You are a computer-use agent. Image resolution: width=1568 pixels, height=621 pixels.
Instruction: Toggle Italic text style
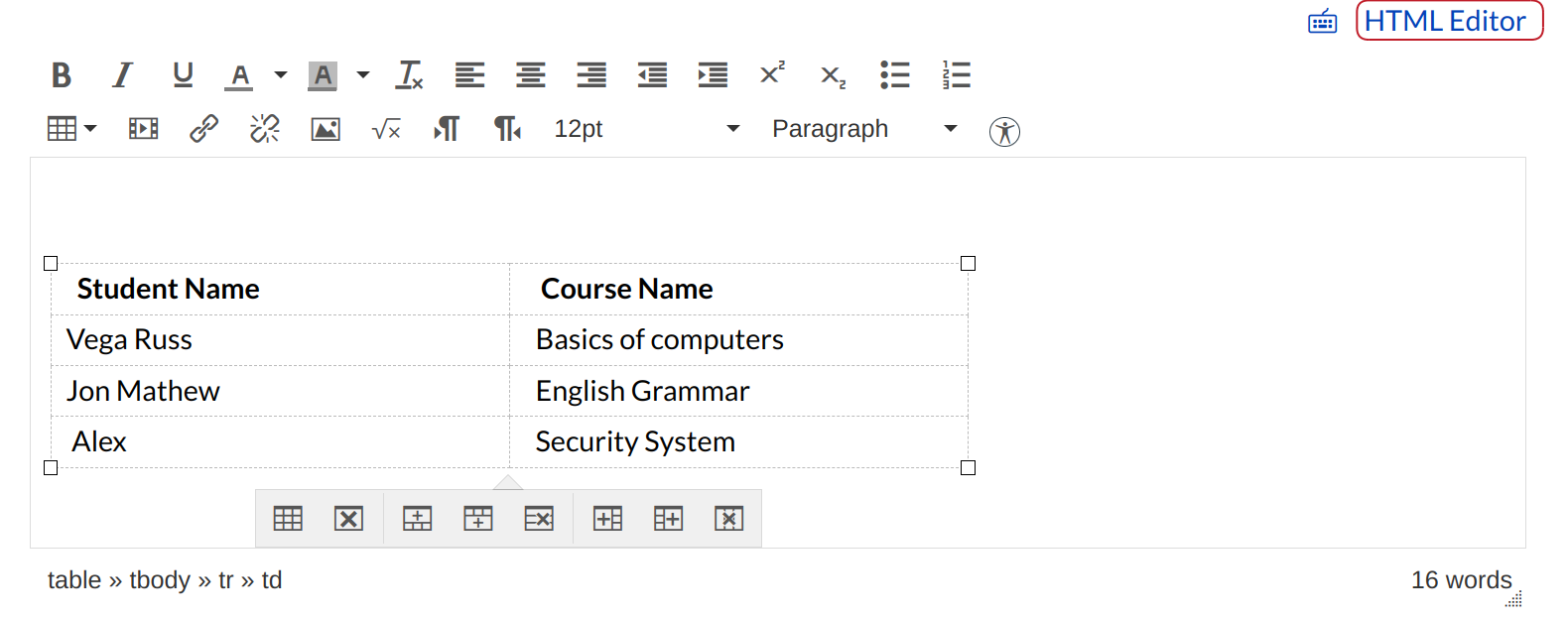pos(122,75)
